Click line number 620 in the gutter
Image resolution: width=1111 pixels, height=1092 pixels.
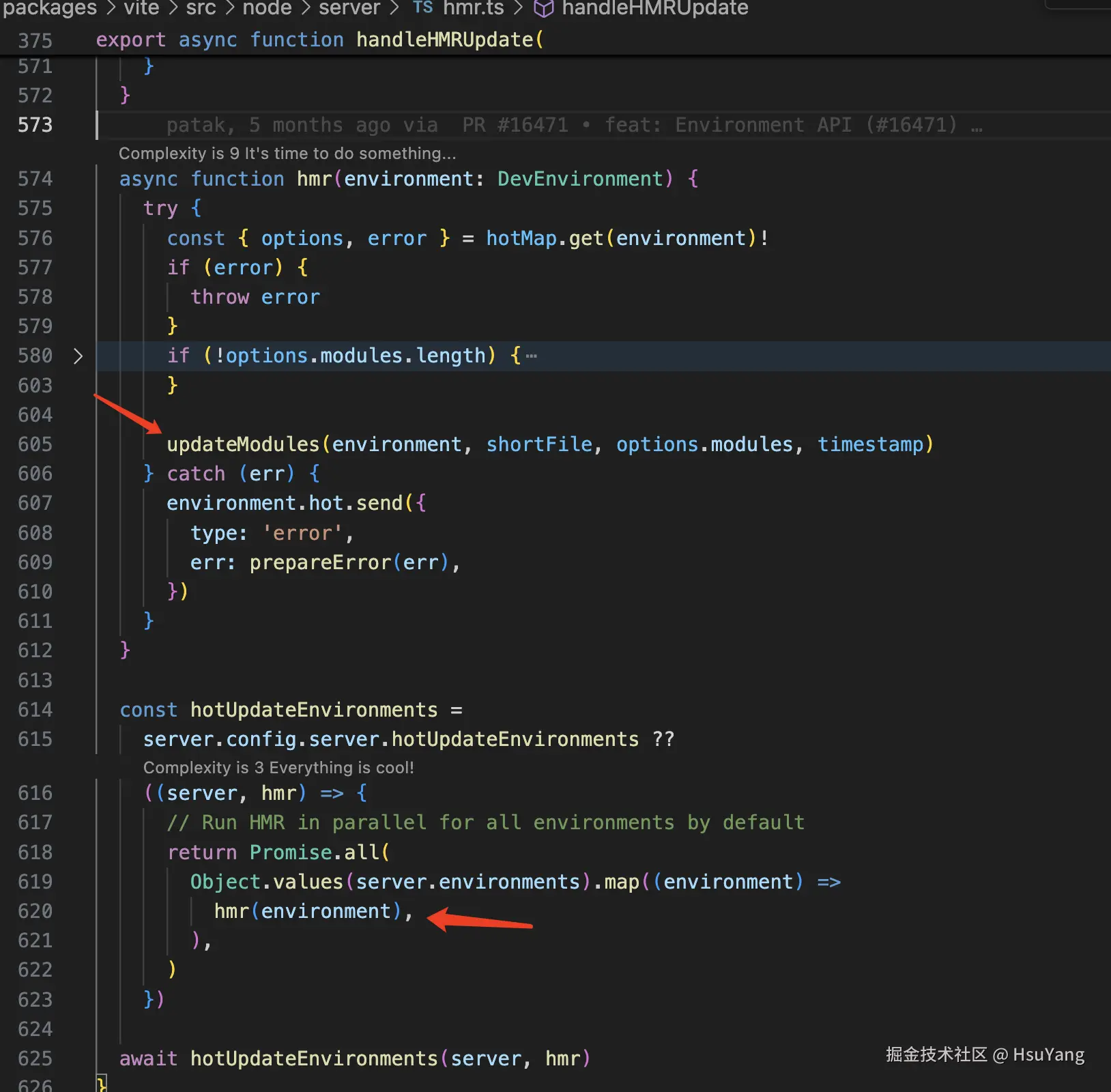pos(35,911)
